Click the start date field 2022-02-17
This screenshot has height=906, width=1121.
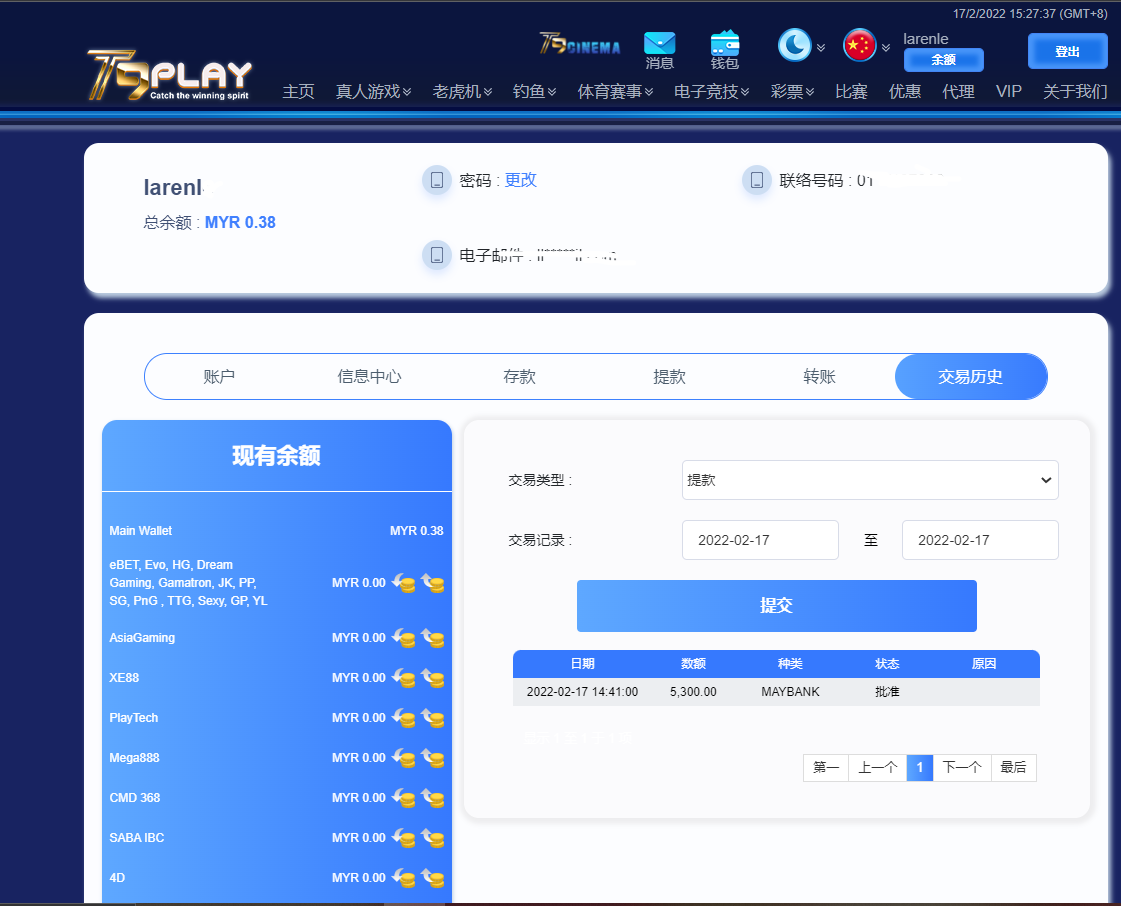(x=760, y=540)
